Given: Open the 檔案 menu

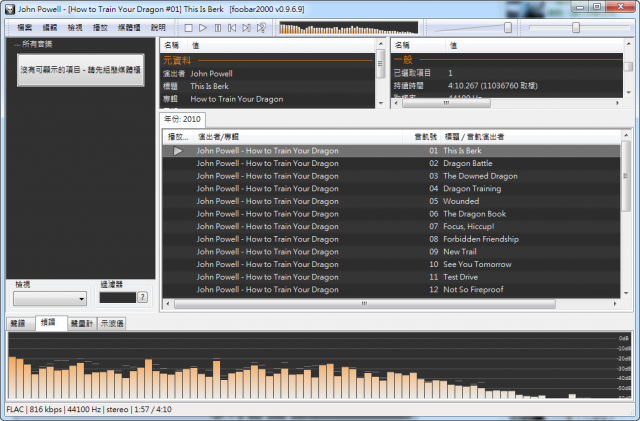Looking at the screenshot, I should (x=24, y=28).
